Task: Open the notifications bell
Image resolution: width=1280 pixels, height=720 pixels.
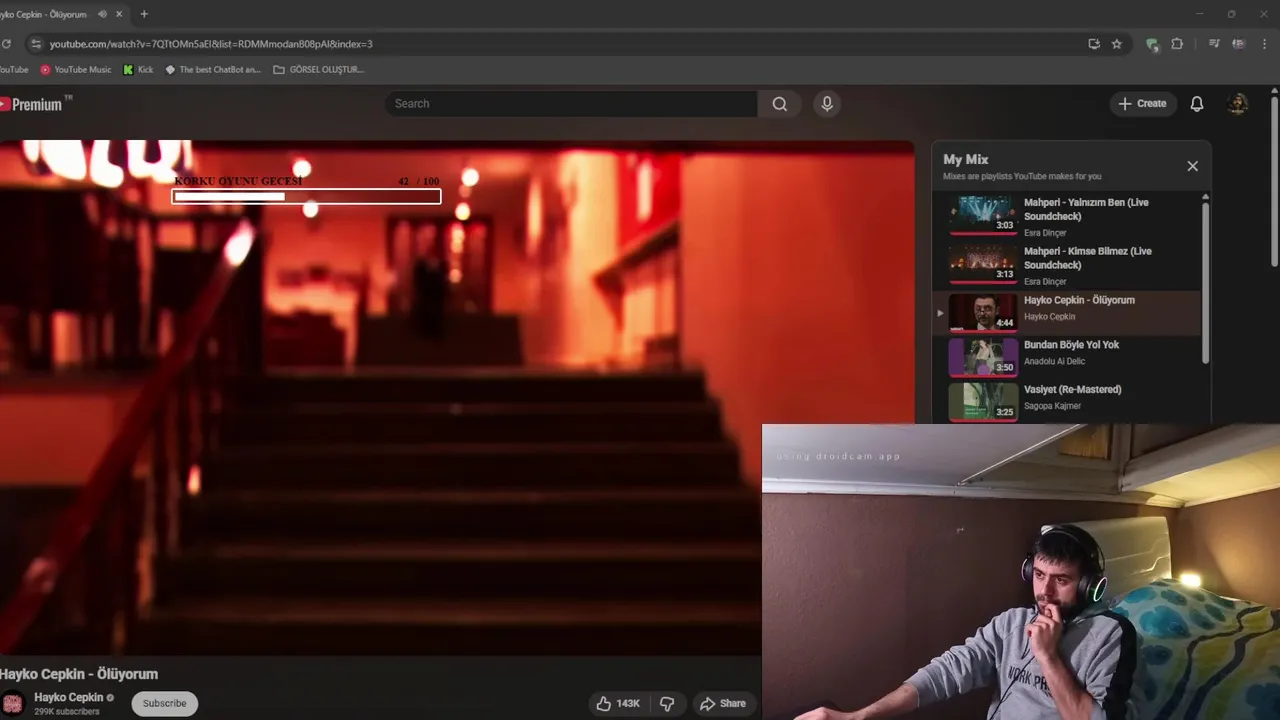Action: click(1197, 104)
